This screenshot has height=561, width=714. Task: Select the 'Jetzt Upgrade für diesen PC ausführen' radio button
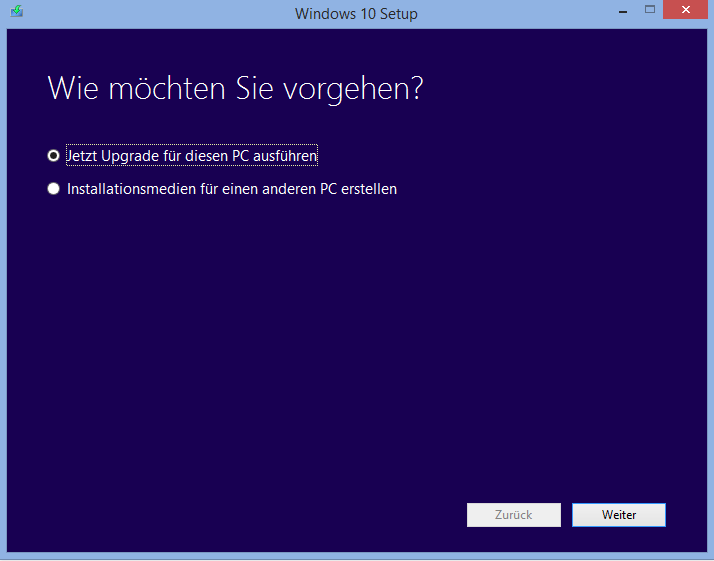click(54, 156)
